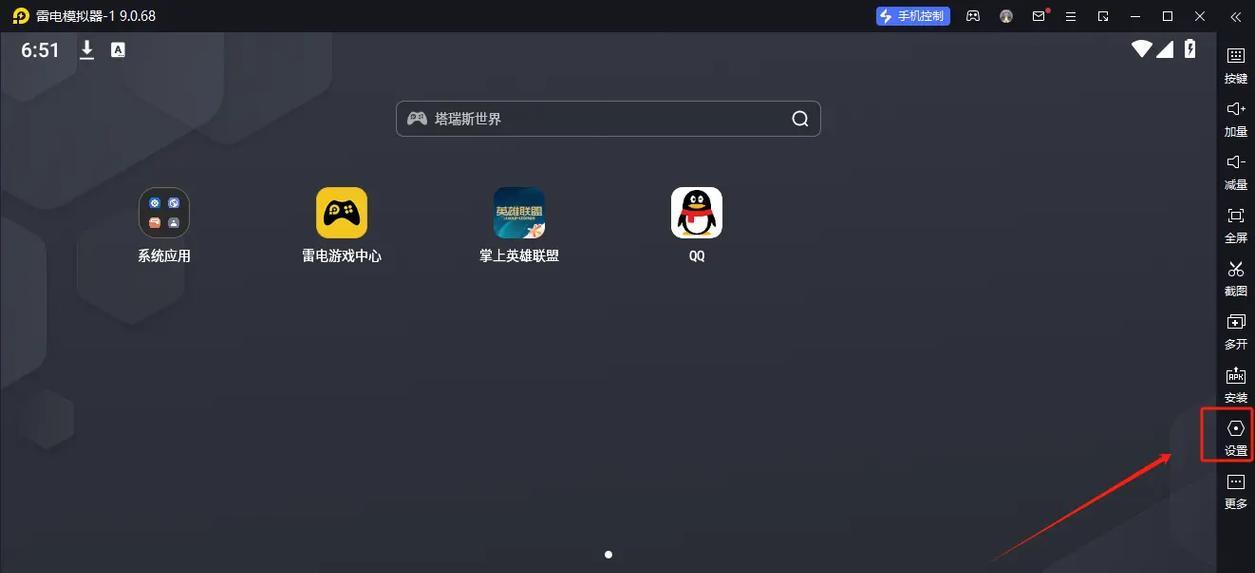This screenshot has width=1255, height=573.
Task: Take a screenshot with 截图
Action: 1236,278
